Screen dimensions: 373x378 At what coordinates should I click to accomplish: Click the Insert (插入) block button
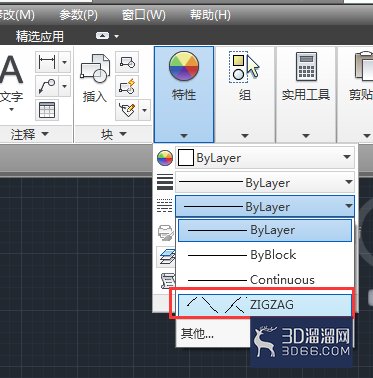coord(95,78)
